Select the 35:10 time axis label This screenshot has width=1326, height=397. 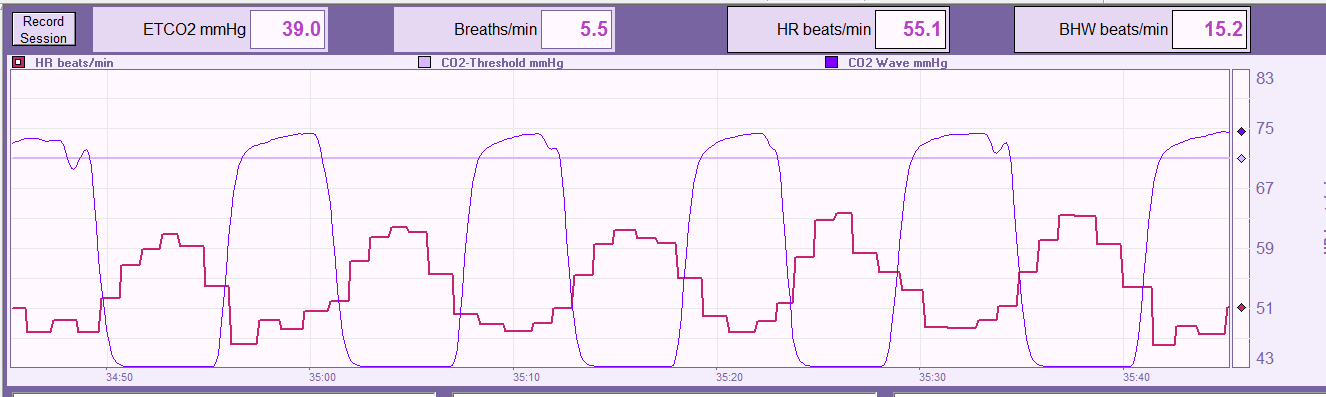(525, 377)
